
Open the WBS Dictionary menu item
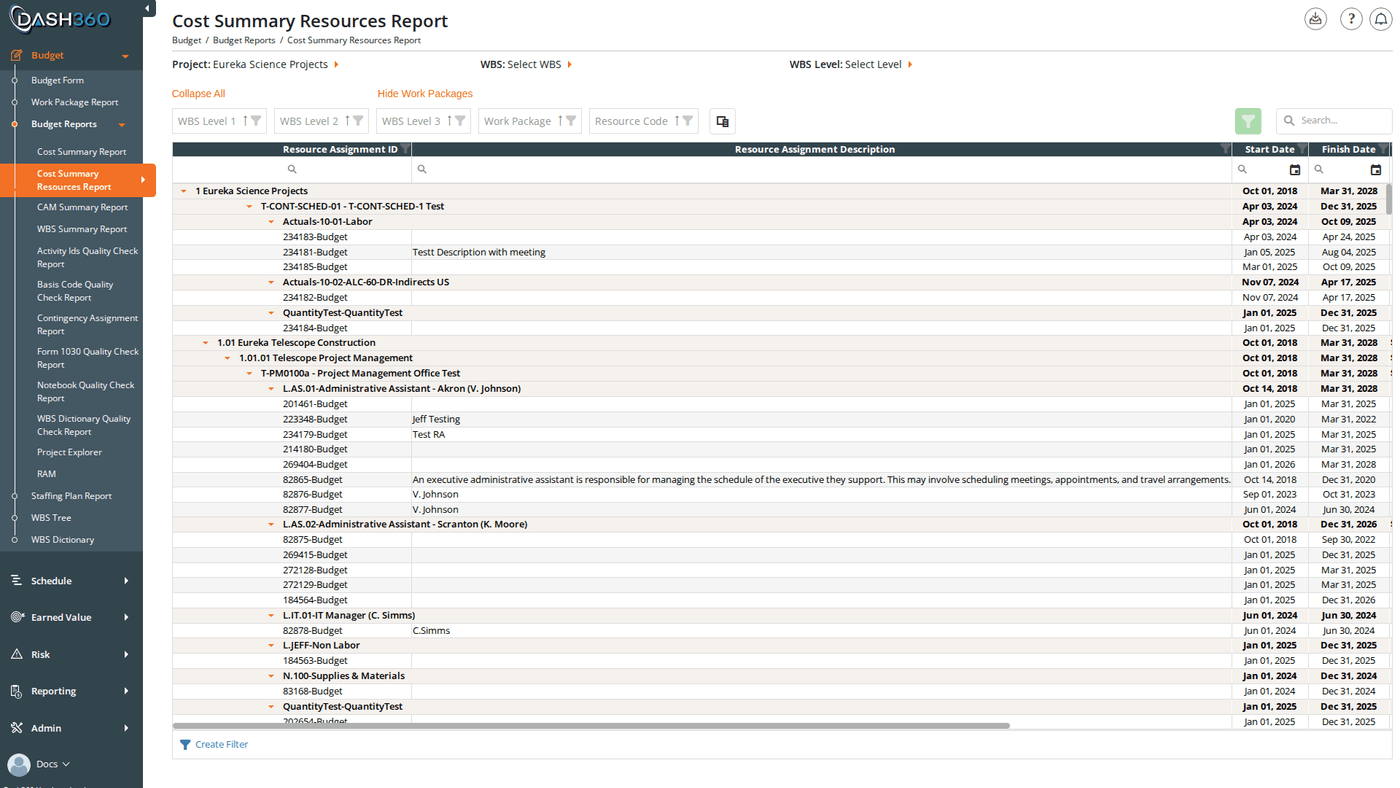[62, 540]
